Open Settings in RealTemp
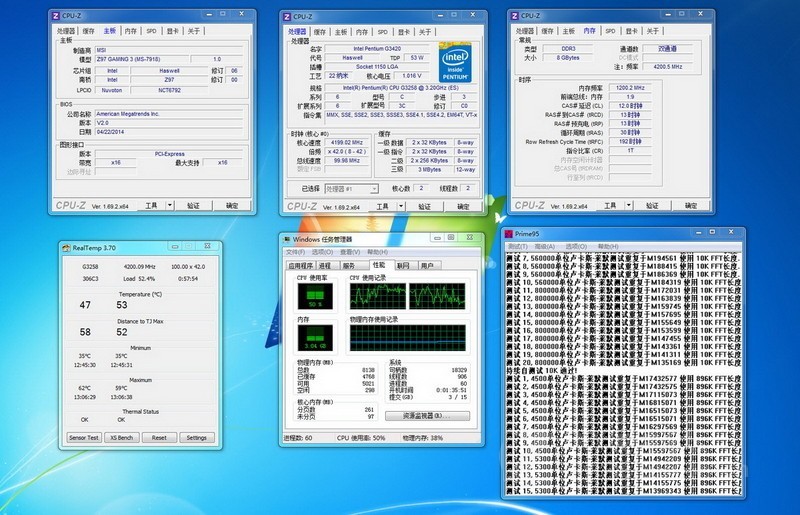The height and width of the screenshot is (515, 800). (x=196, y=438)
